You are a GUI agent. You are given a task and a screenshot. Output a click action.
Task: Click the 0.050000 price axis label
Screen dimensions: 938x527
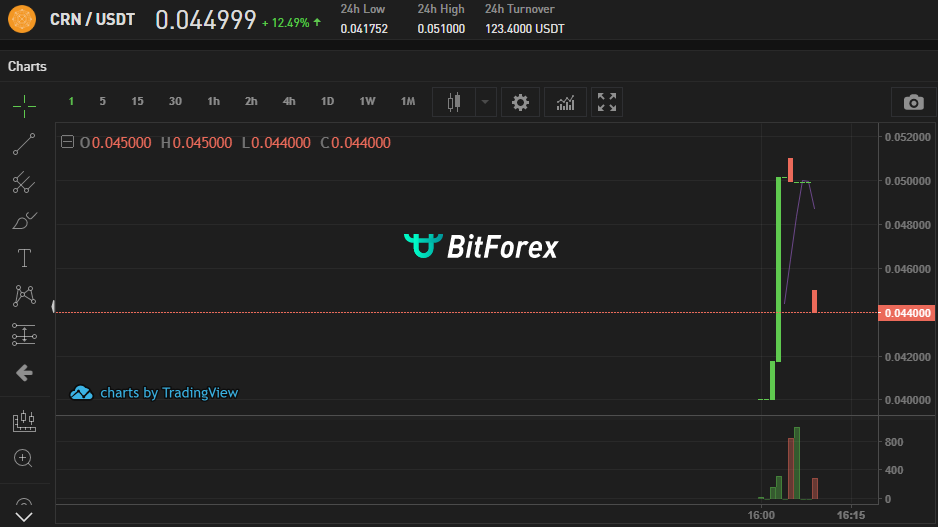click(x=907, y=181)
